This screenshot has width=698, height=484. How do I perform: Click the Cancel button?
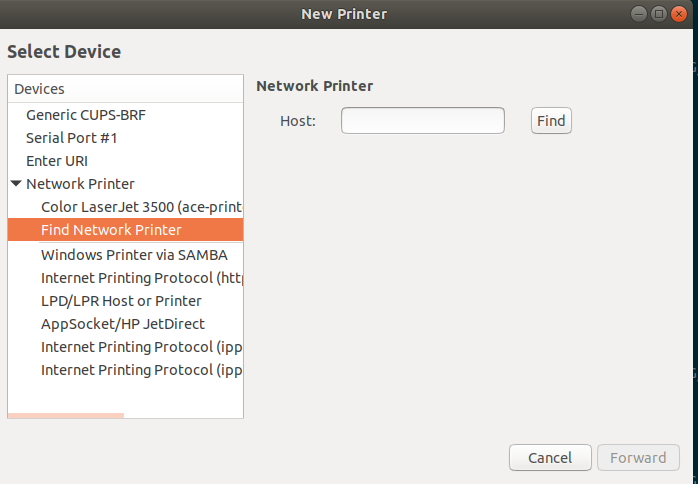click(x=550, y=458)
